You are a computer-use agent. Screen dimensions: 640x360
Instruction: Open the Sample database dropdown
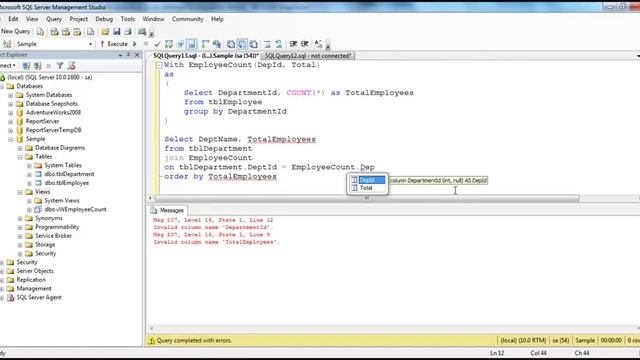(90, 44)
